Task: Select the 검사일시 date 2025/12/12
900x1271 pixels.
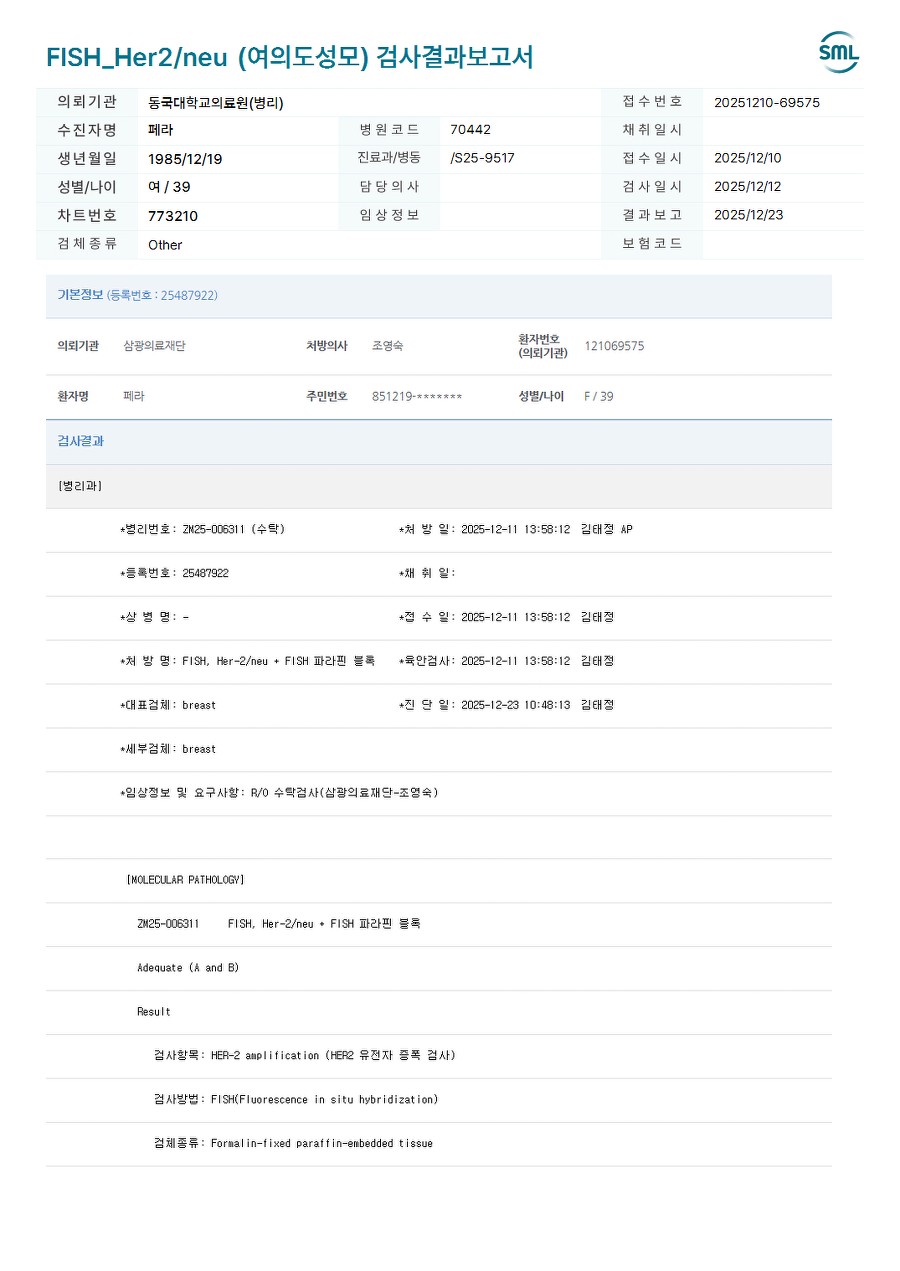Action: coord(748,186)
